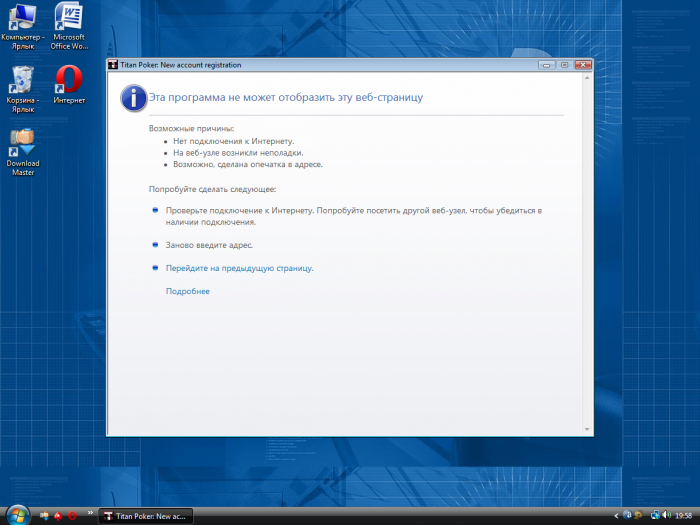Click the blue info icon in error page
Viewport: 700px width, 525px height.
pyautogui.click(x=133, y=98)
